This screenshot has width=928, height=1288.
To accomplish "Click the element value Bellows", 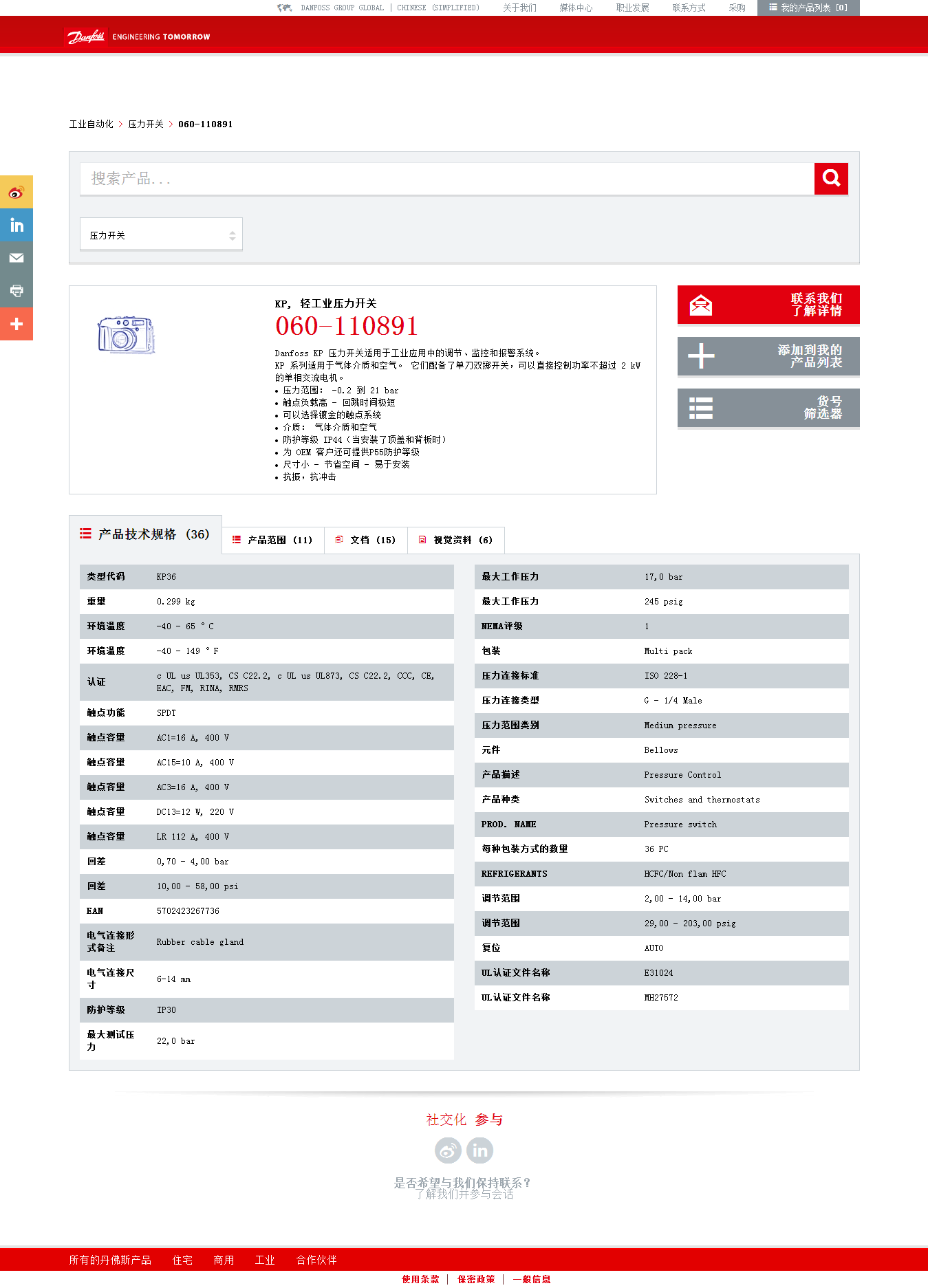I will (x=661, y=750).
